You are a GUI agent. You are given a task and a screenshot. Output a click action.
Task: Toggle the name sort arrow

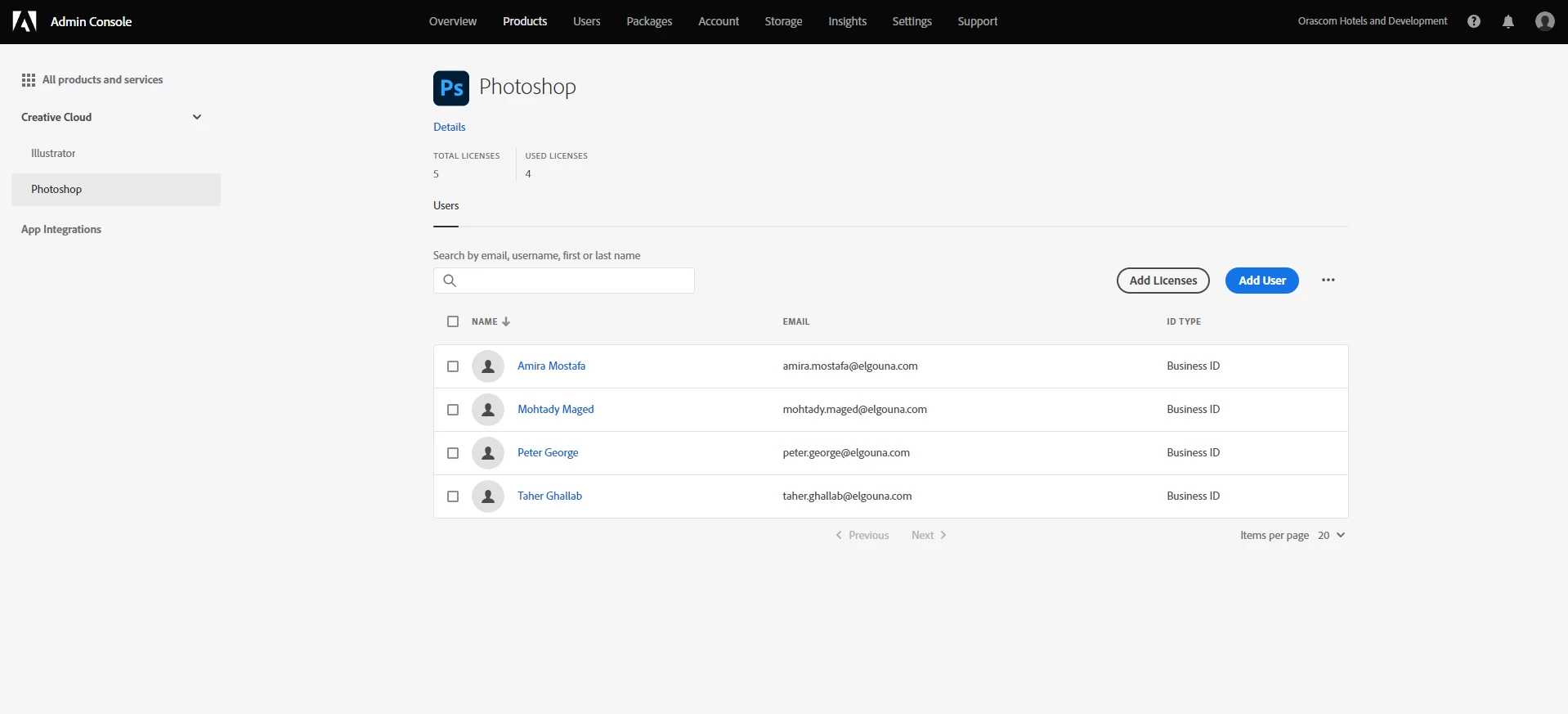pyautogui.click(x=506, y=321)
